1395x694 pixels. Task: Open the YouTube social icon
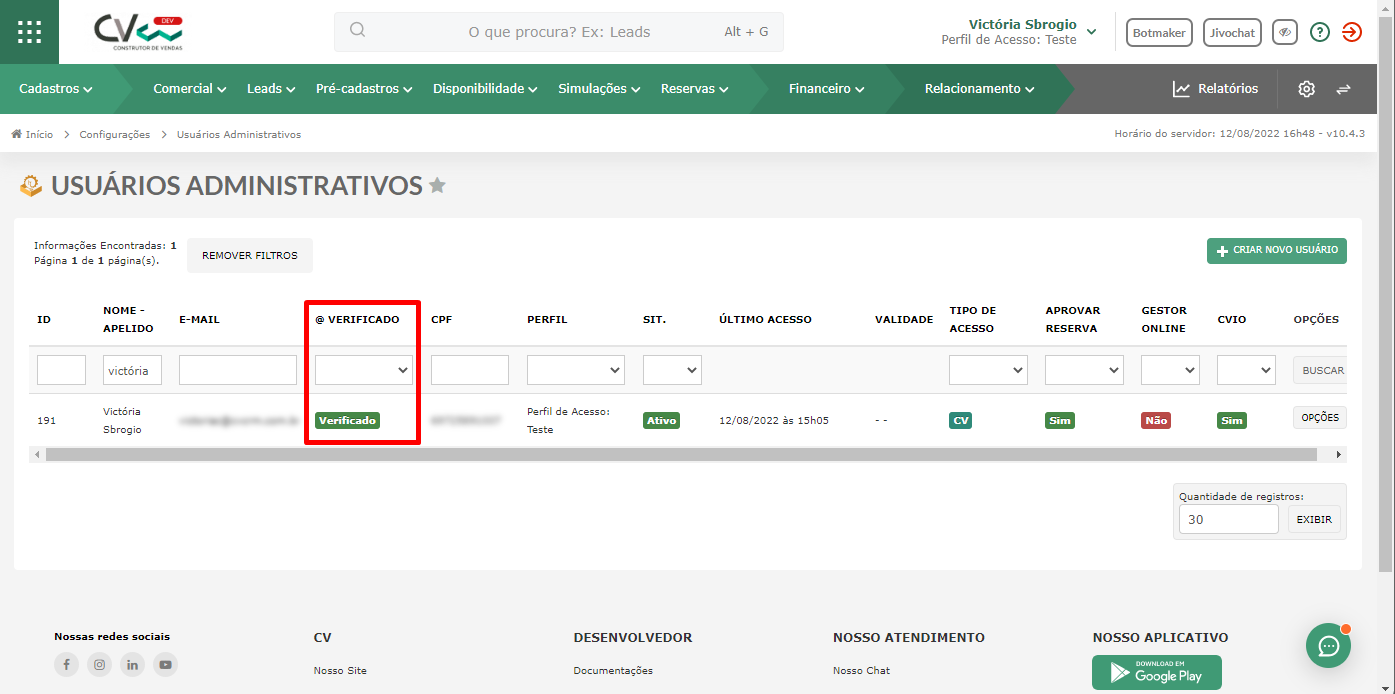[165, 664]
